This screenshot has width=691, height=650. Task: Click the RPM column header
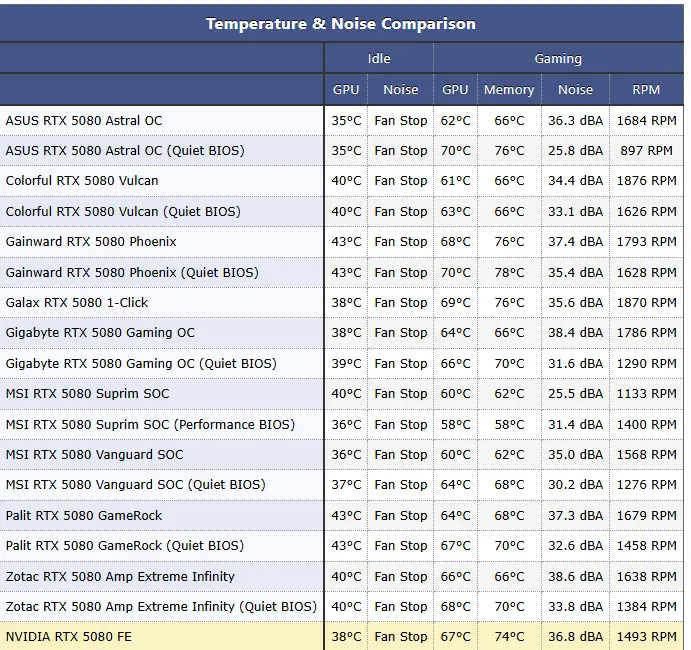(646, 89)
